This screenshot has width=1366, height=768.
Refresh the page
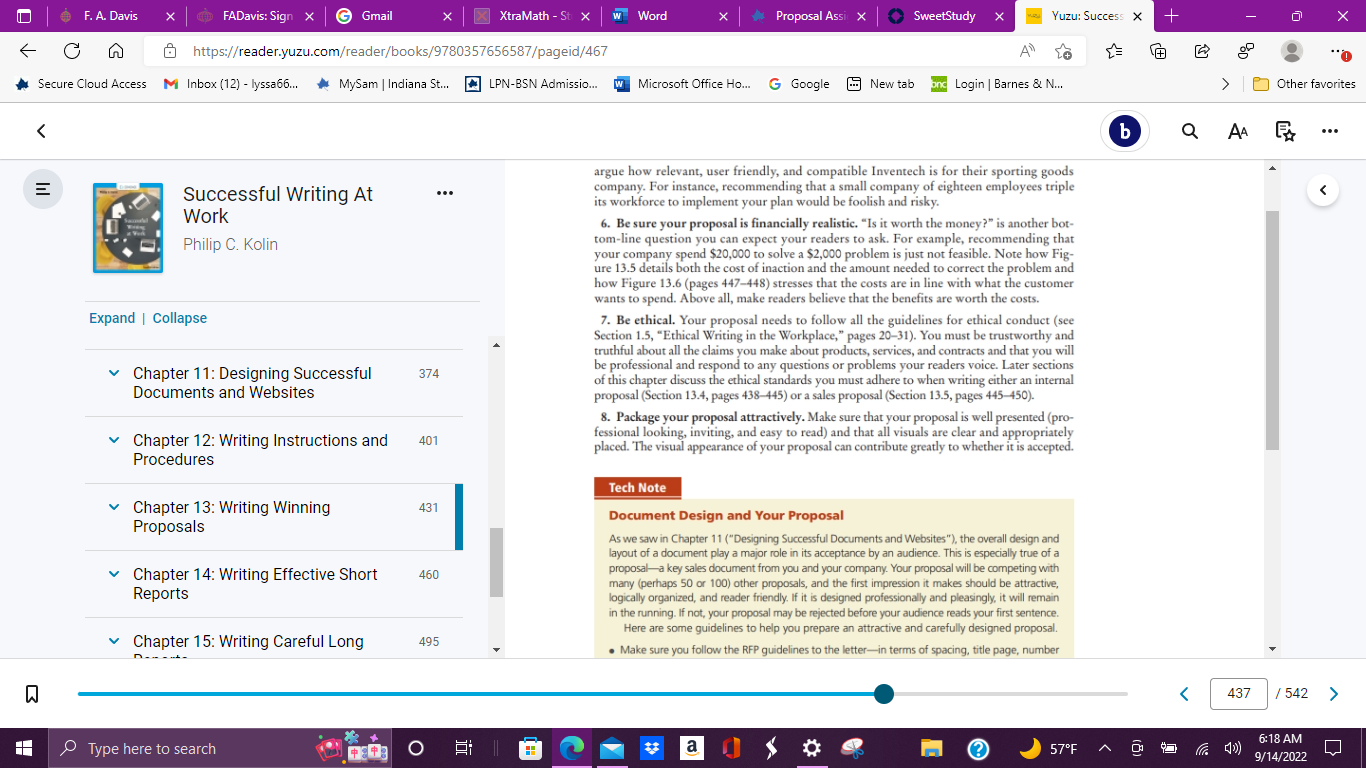[x=72, y=51]
